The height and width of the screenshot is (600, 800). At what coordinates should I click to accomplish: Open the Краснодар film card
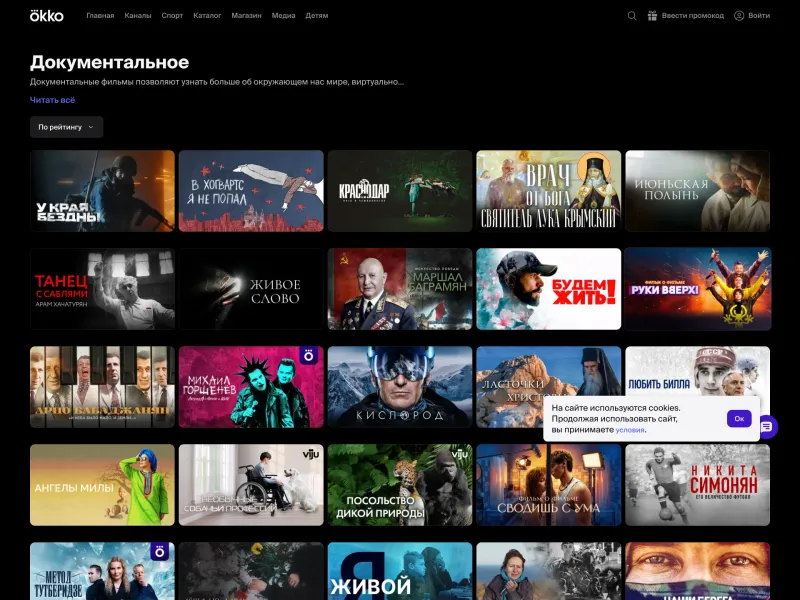pos(400,191)
